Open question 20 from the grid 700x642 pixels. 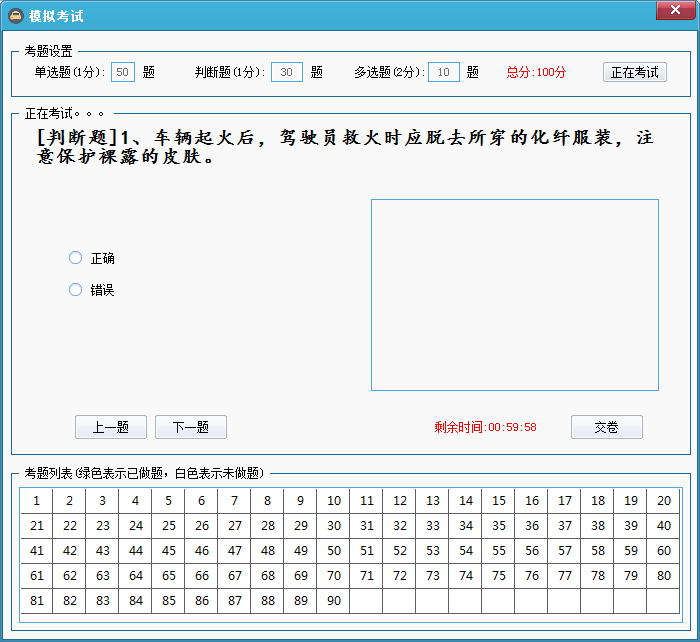pyautogui.click(x=664, y=501)
